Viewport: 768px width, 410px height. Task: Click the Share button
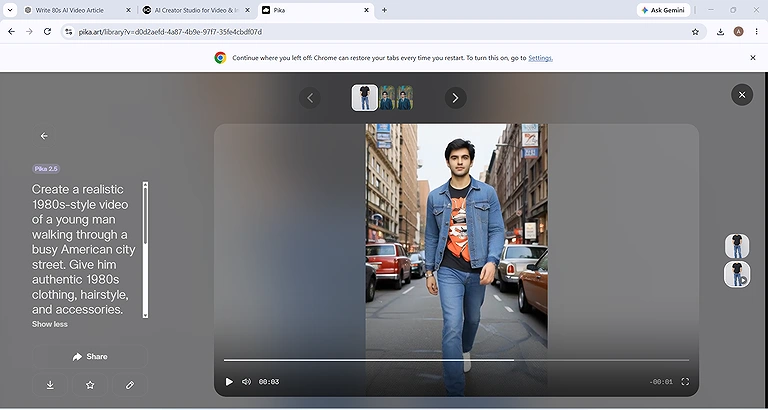coord(90,357)
